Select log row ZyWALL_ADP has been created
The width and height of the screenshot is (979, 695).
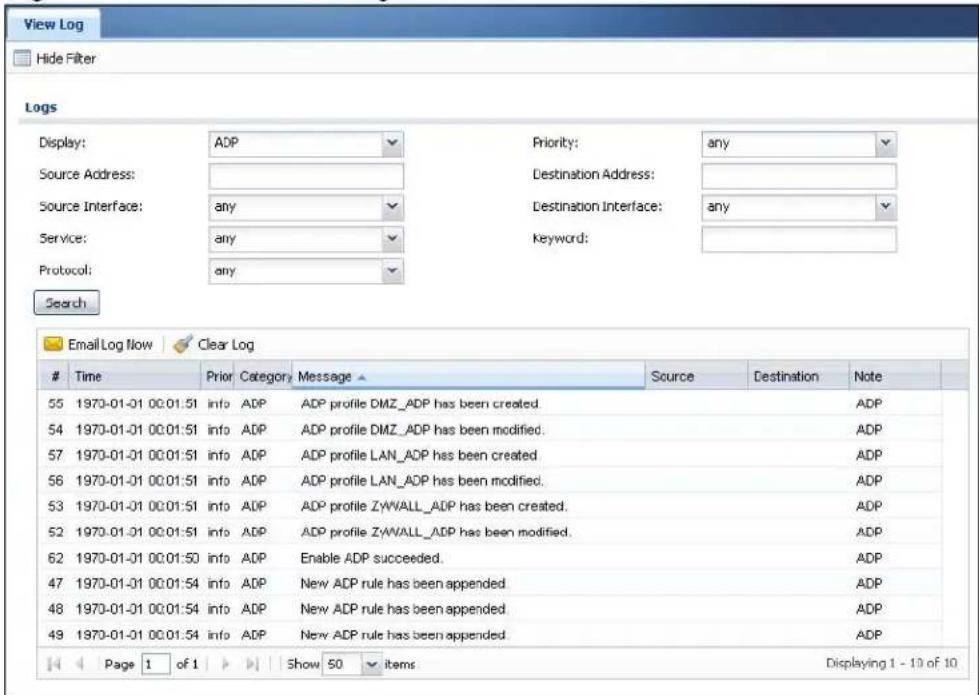(489, 506)
